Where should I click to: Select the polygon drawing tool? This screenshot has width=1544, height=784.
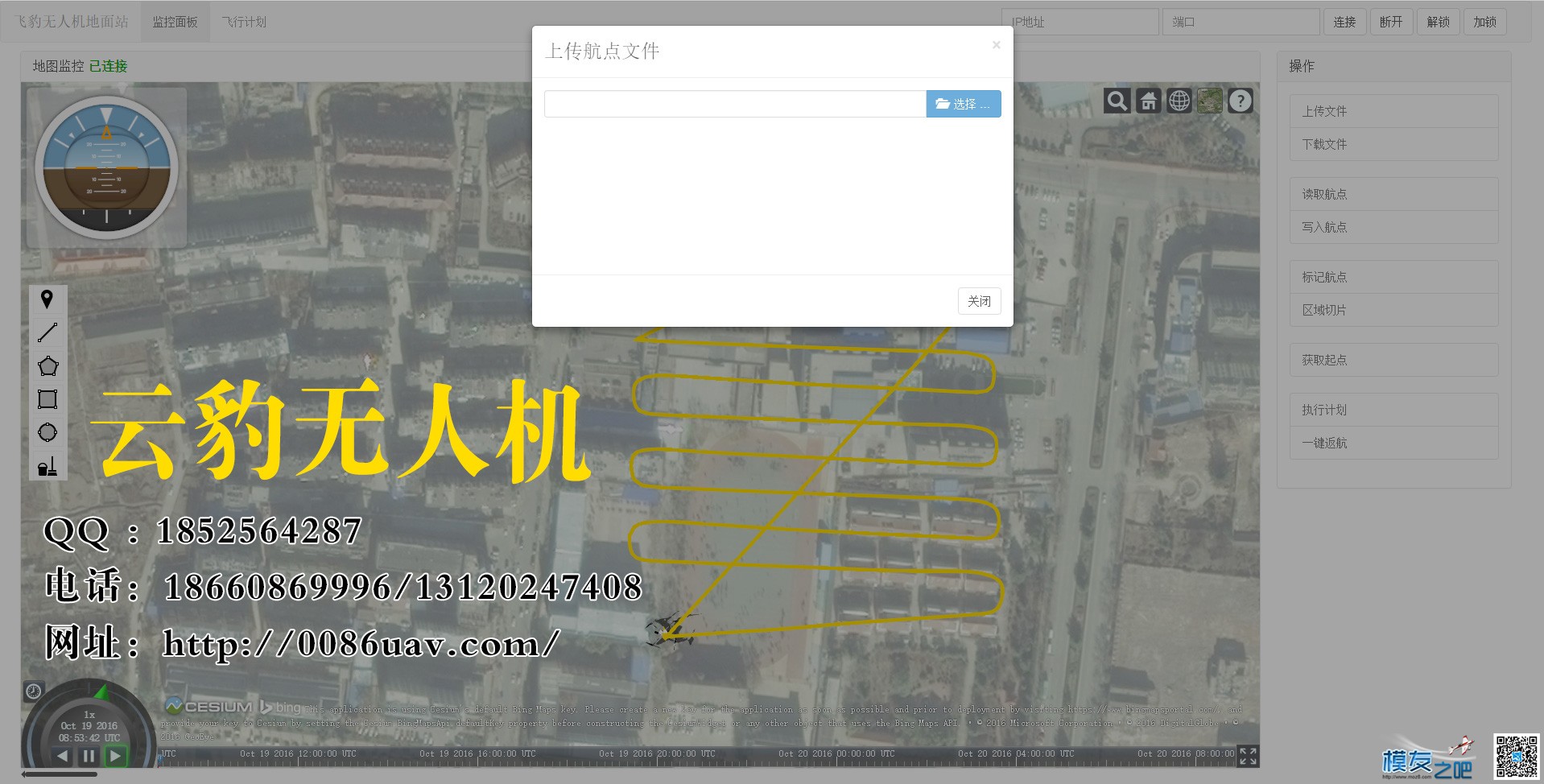coord(47,366)
